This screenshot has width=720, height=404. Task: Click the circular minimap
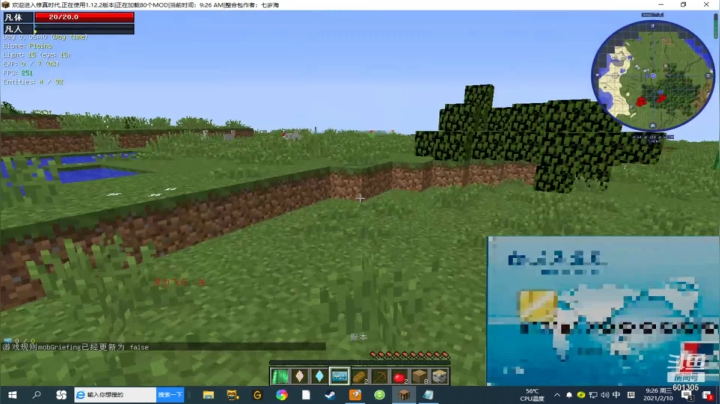(x=653, y=76)
